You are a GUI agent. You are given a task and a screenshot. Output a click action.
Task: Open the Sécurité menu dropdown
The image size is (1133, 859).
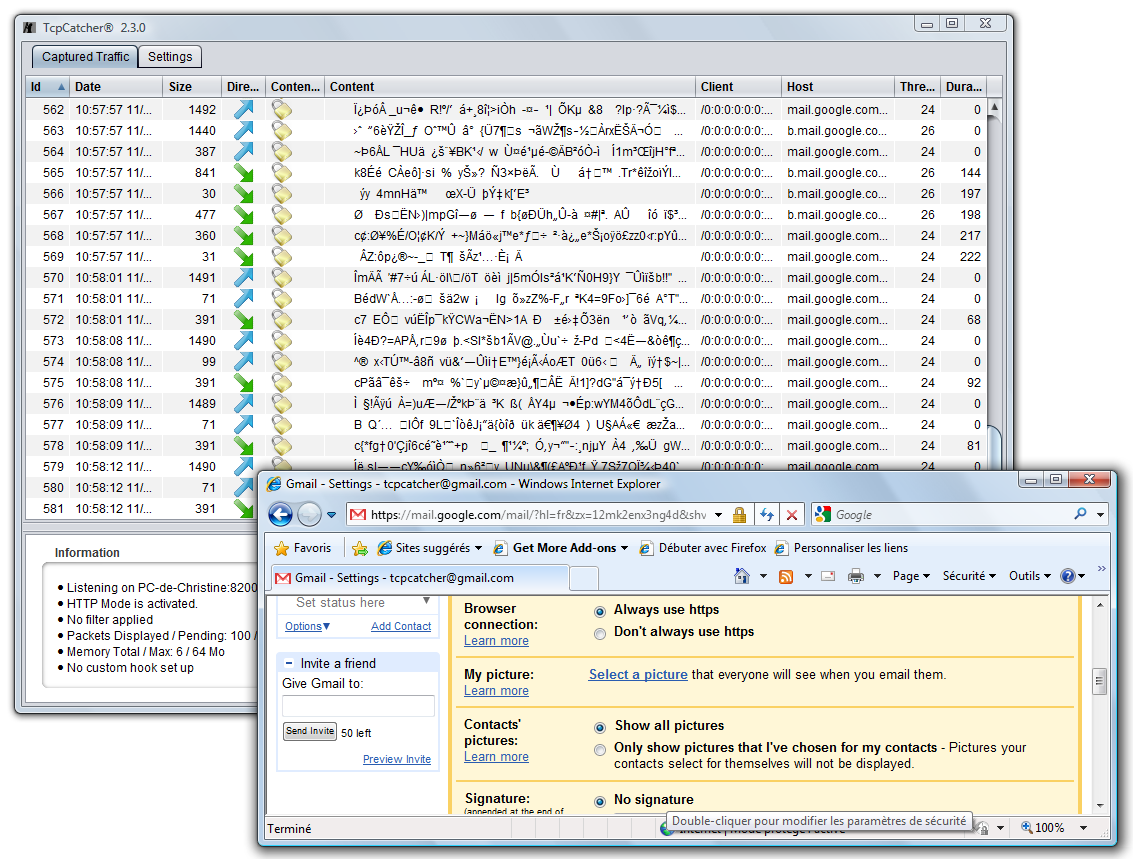(x=969, y=576)
